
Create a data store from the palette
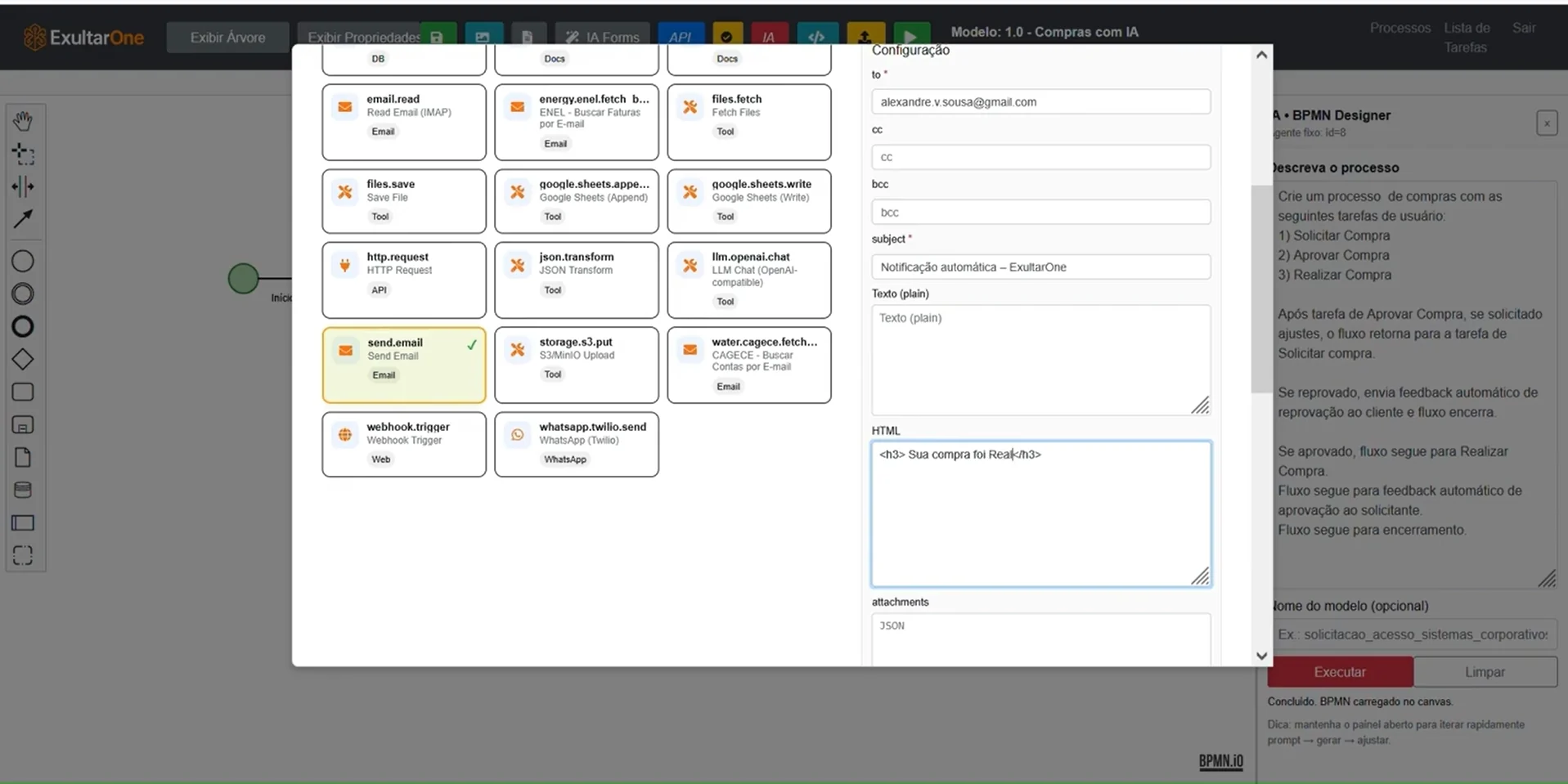coord(23,490)
